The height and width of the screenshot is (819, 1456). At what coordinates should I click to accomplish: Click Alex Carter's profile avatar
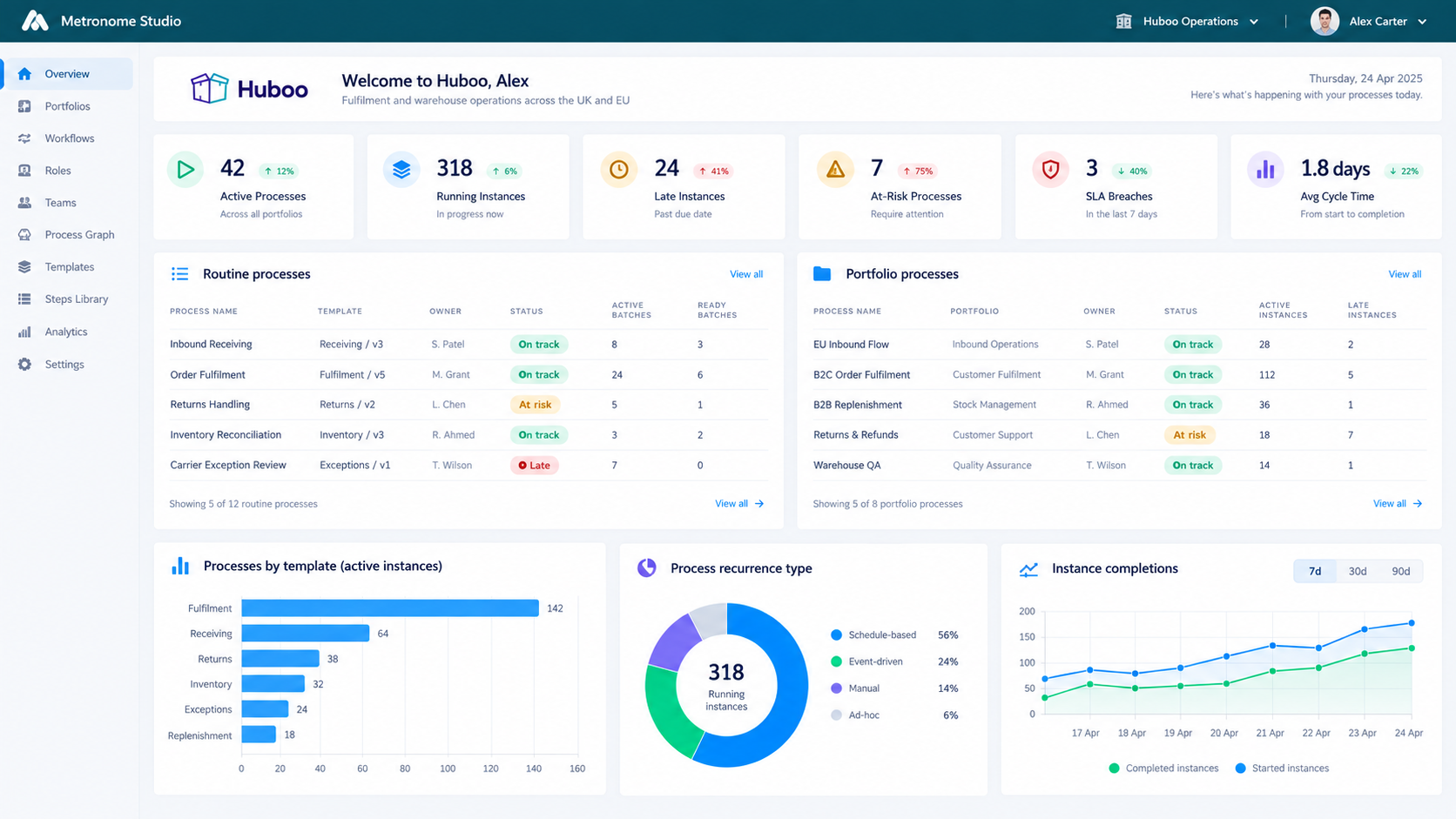(1325, 21)
